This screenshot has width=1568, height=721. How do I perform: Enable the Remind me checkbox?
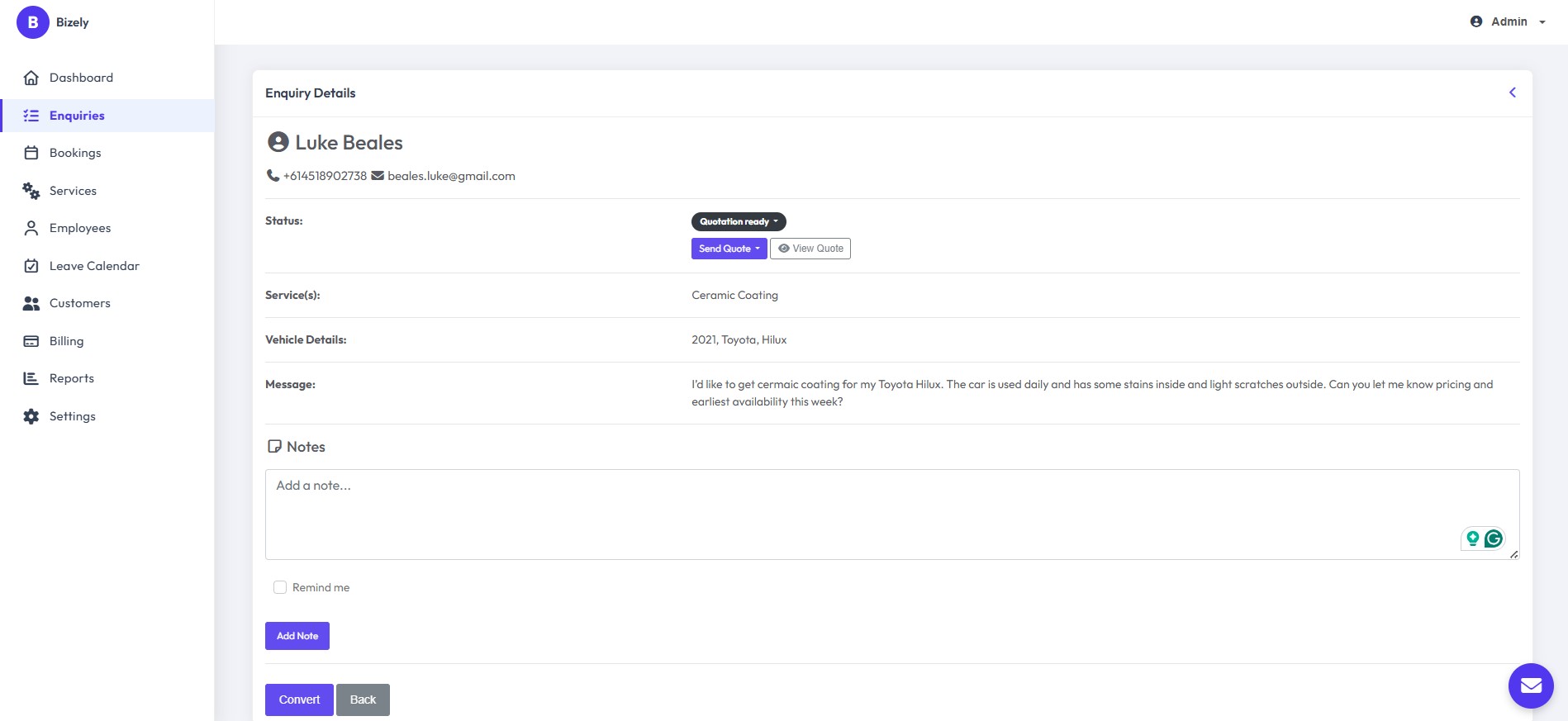tap(280, 587)
